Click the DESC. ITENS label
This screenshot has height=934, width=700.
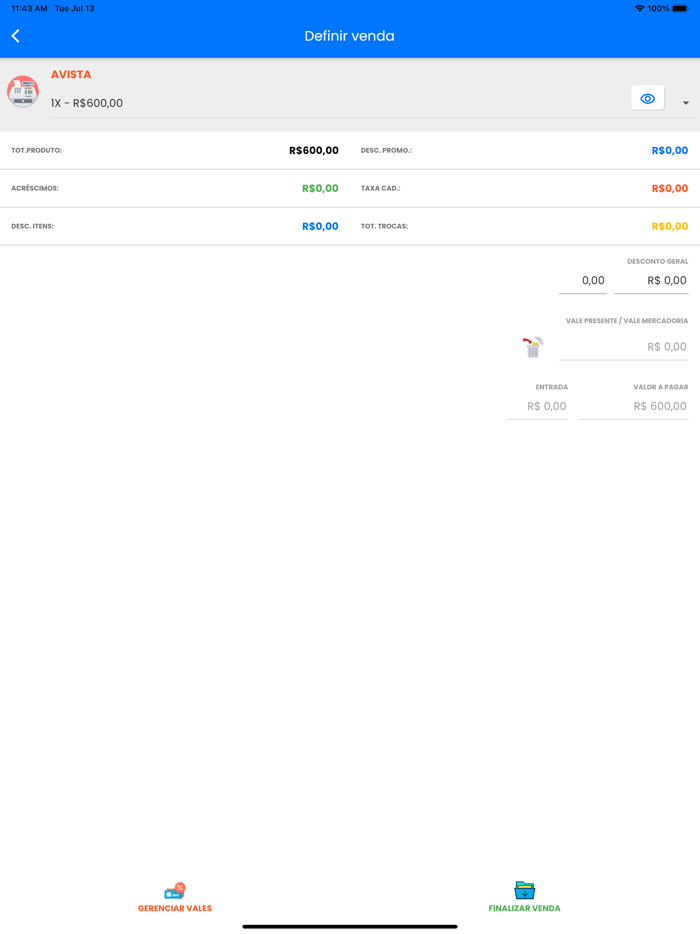click(32, 226)
